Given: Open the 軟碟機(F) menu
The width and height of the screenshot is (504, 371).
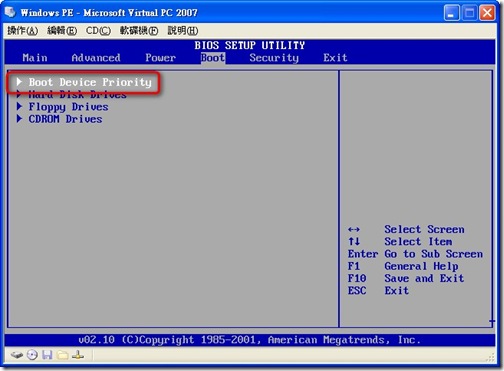Looking at the screenshot, I should 139,31.
